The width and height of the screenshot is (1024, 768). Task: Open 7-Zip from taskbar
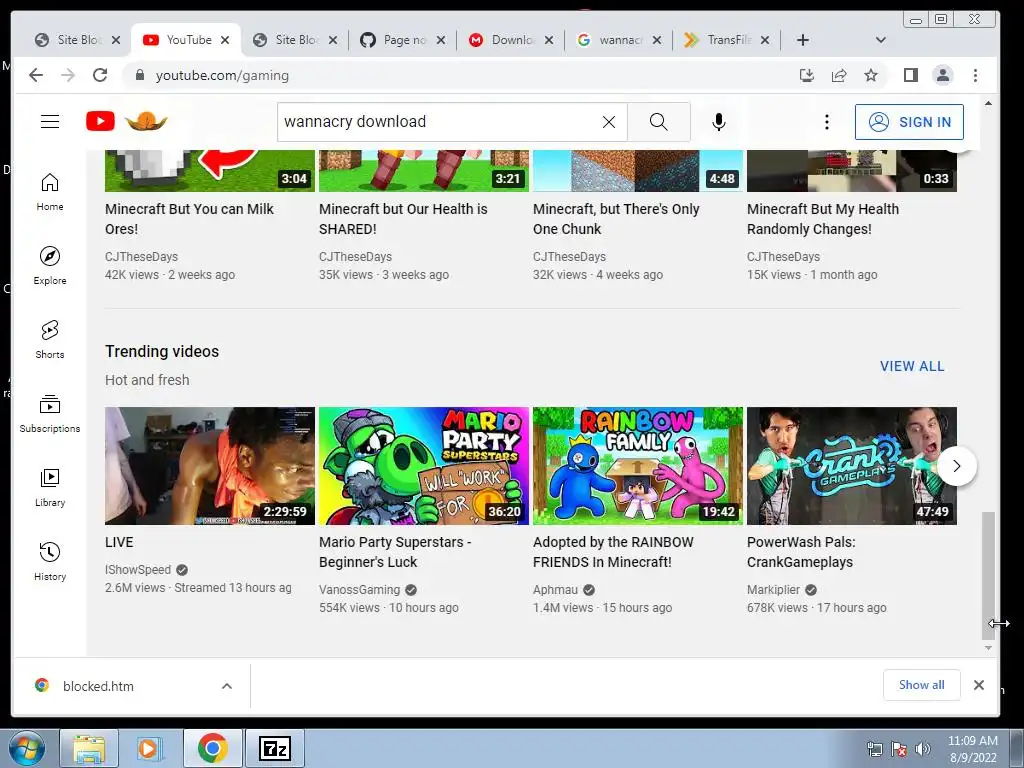(x=274, y=748)
